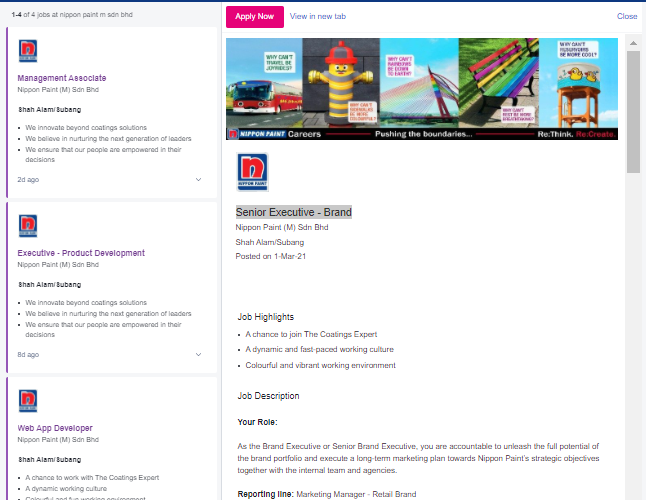
Task: Click the Job Highlights heading
Action: point(266,317)
